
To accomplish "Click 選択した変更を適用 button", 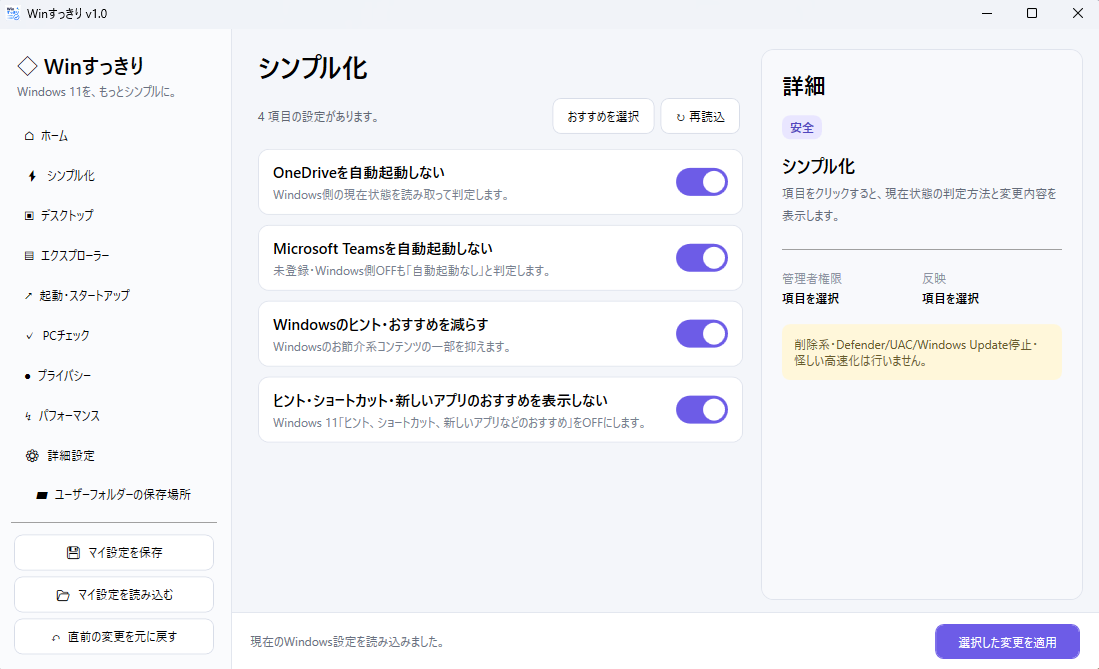I will (x=1007, y=642).
